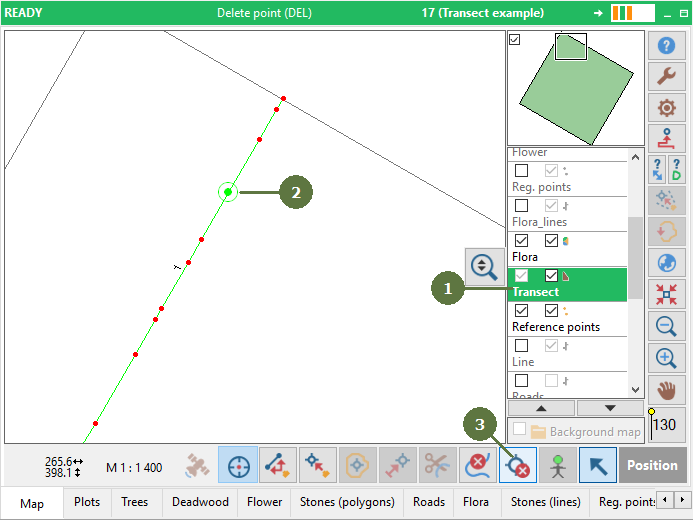This screenshot has width=693, height=520.
Task: Select the arrow pointer tool
Action: (x=598, y=465)
